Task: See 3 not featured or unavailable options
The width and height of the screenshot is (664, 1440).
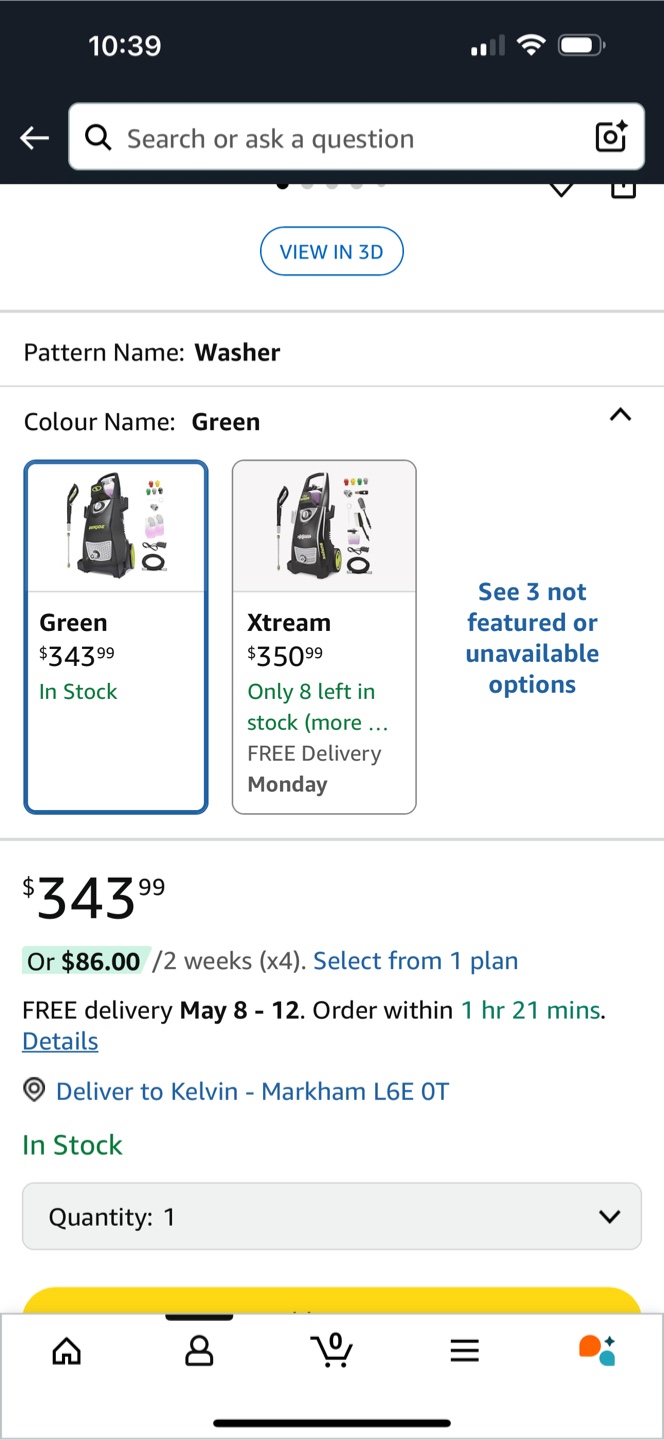Action: click(x=532, y=638)
